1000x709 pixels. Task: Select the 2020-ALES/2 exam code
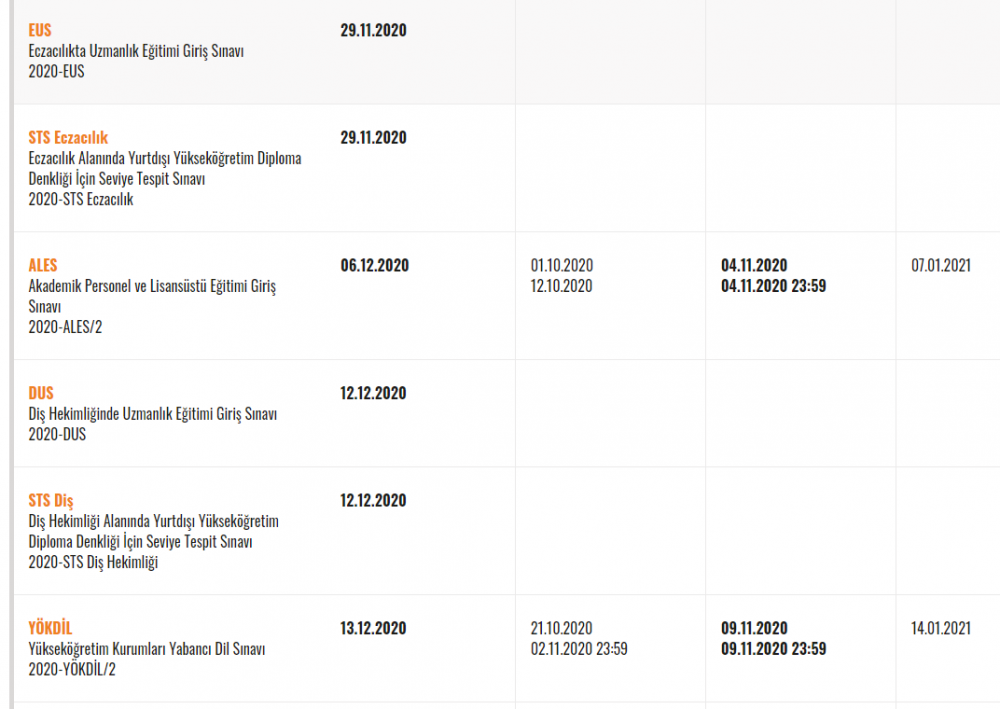tap(69, 328)
